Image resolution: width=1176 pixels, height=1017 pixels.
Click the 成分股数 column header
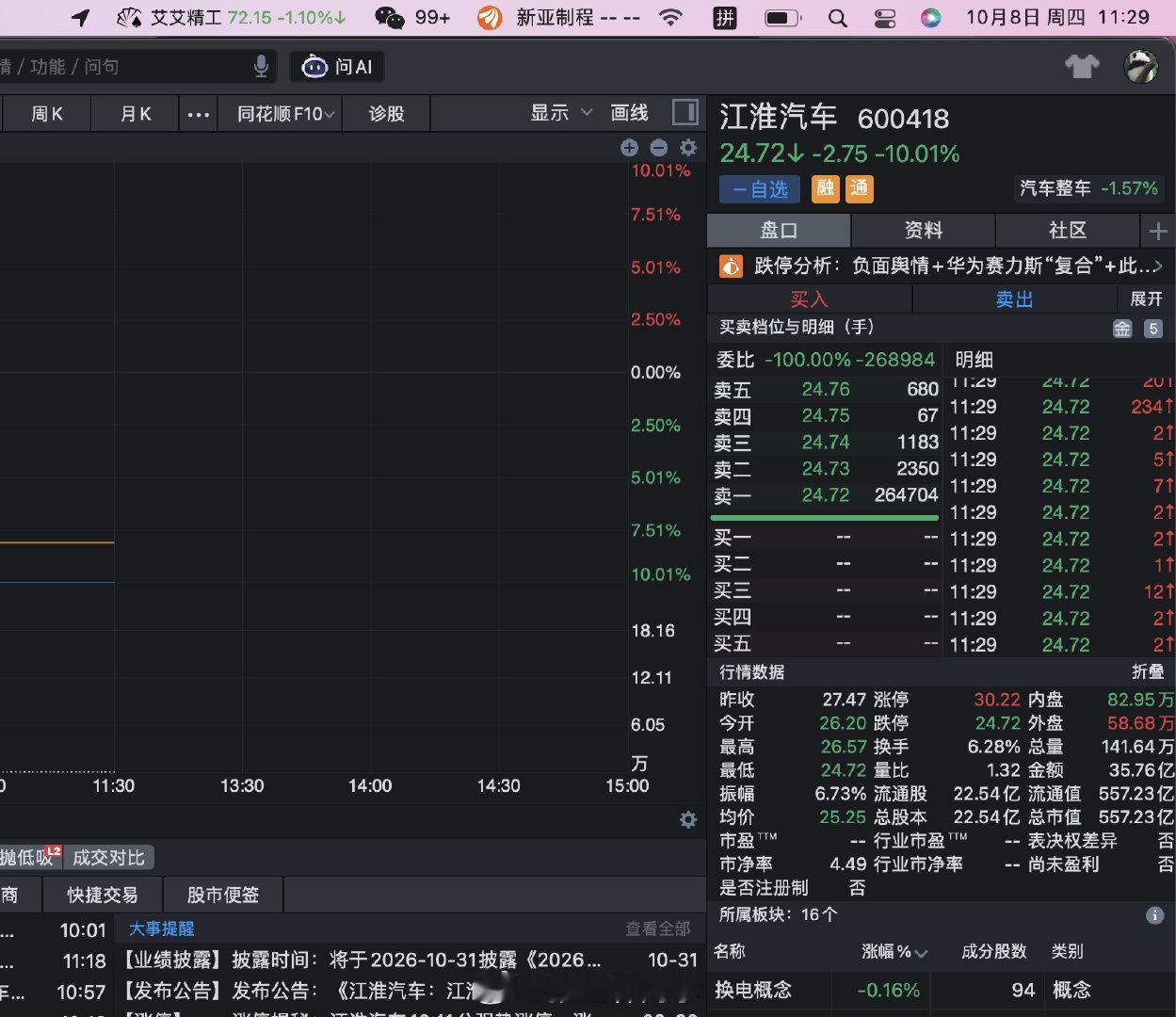click(x=993, y=952)
